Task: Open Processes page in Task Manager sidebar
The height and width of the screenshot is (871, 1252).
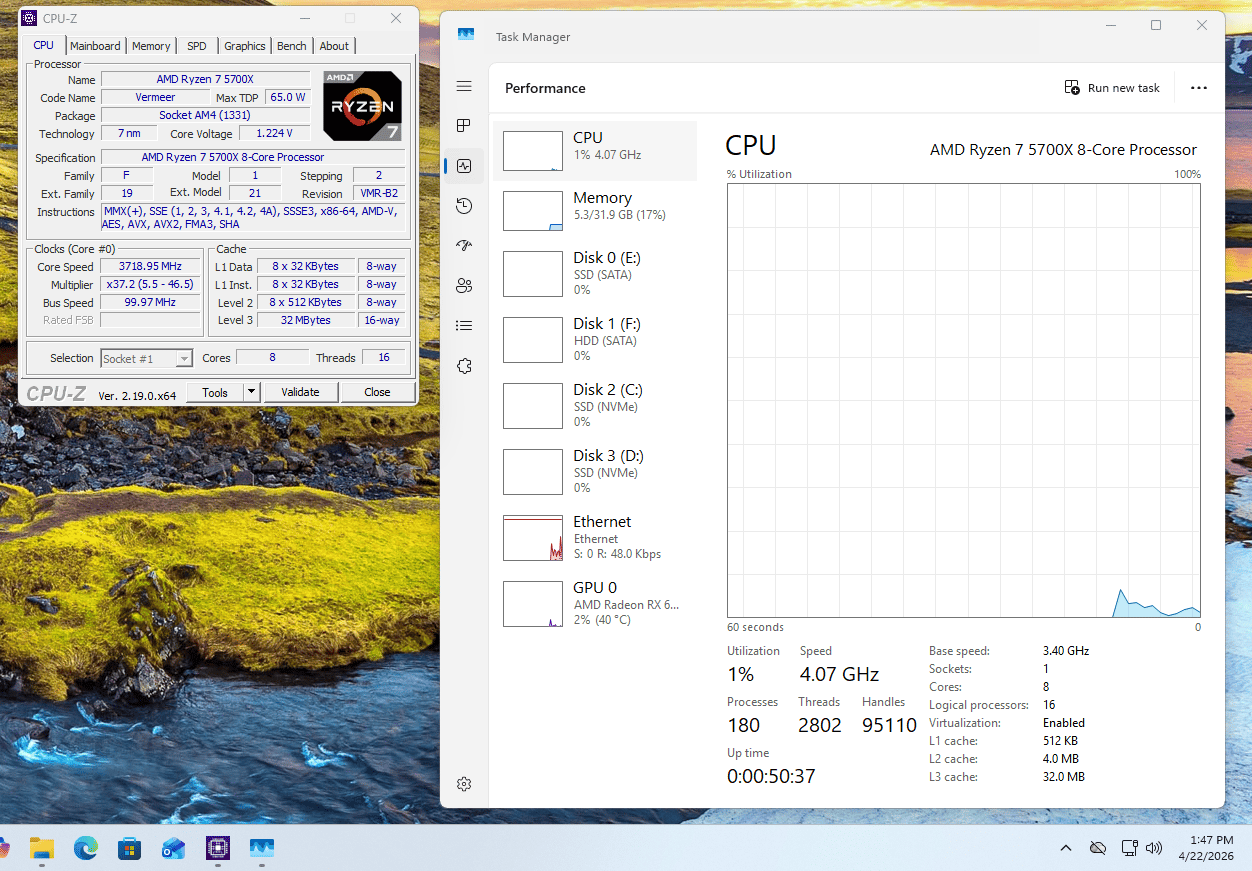Action: (464, 126)
